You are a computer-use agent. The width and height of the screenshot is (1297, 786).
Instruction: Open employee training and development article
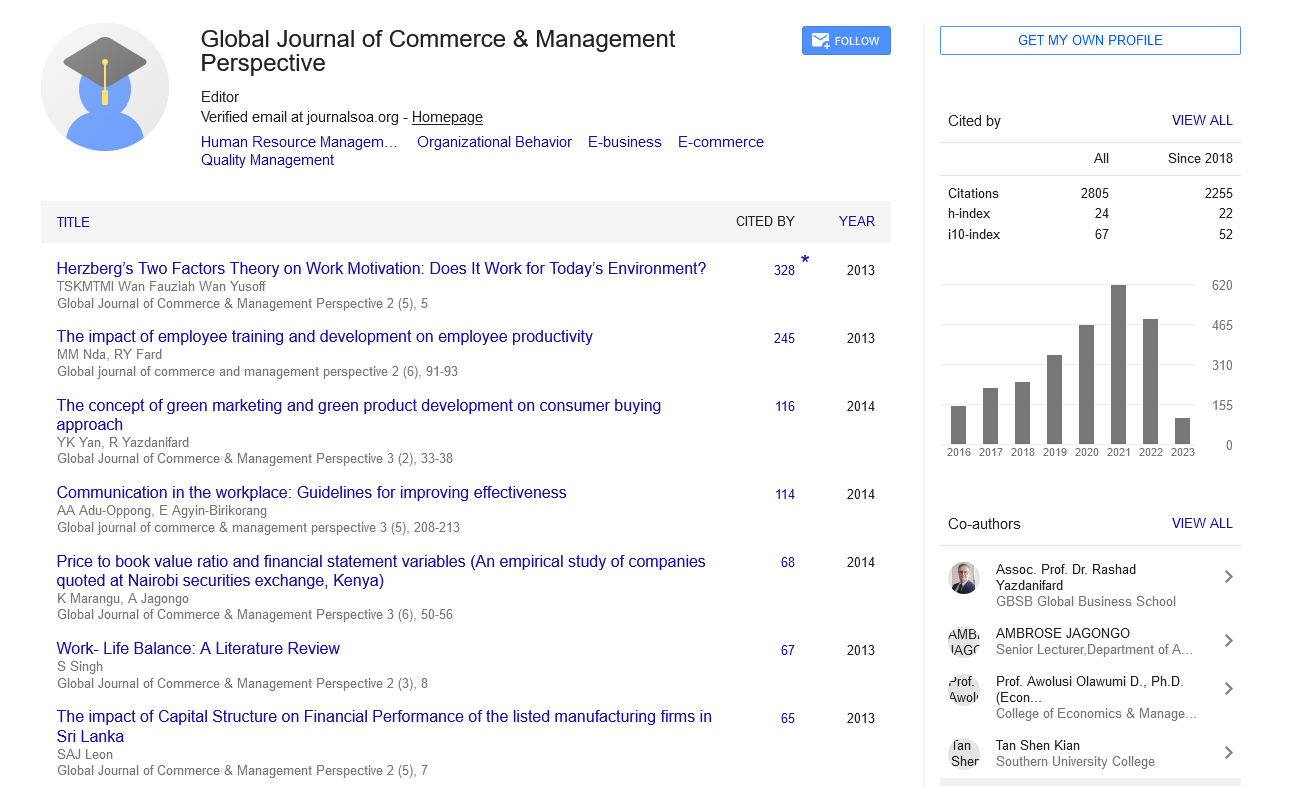click(325, 337)
